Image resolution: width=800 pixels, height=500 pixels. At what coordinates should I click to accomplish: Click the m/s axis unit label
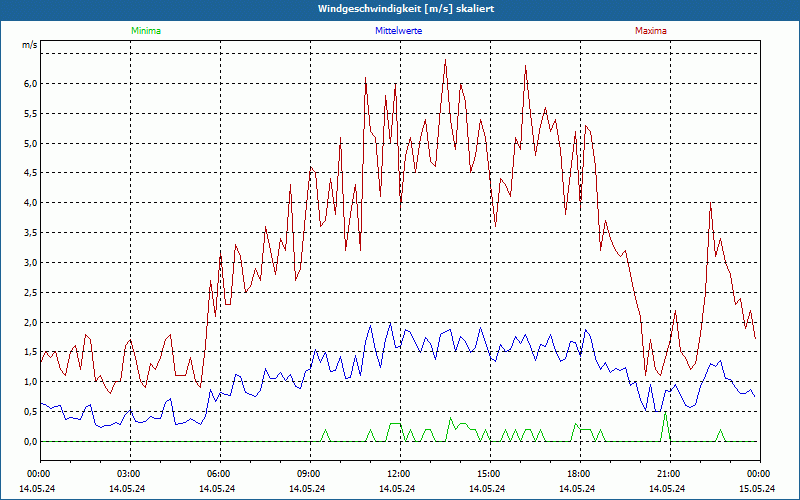[30, 45]
